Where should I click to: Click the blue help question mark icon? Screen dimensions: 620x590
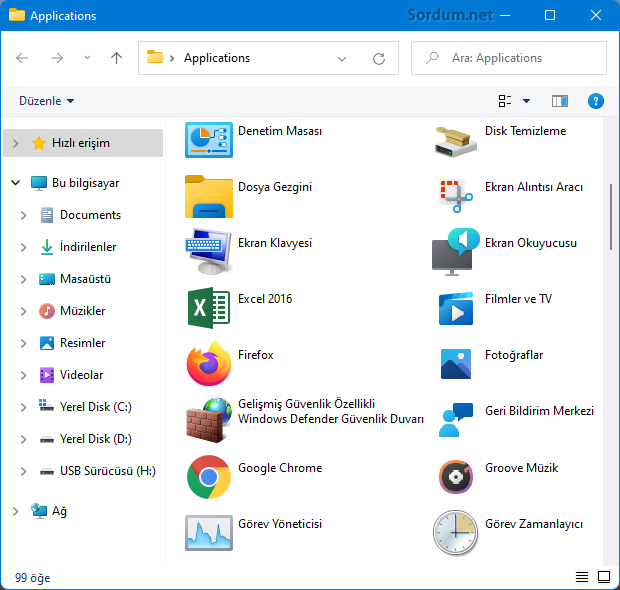pyautogui.click(x=595, y=101)
